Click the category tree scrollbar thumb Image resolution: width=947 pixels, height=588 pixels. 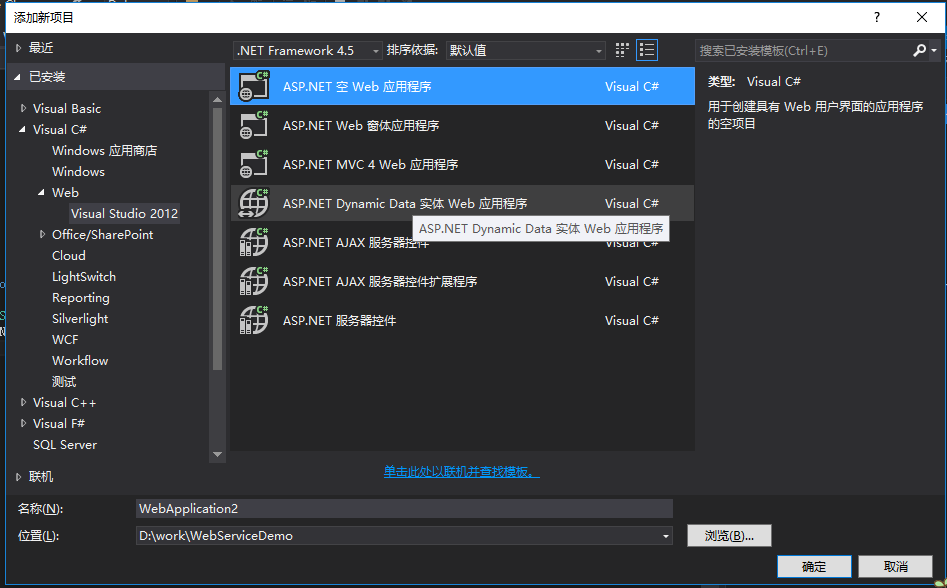217,238
